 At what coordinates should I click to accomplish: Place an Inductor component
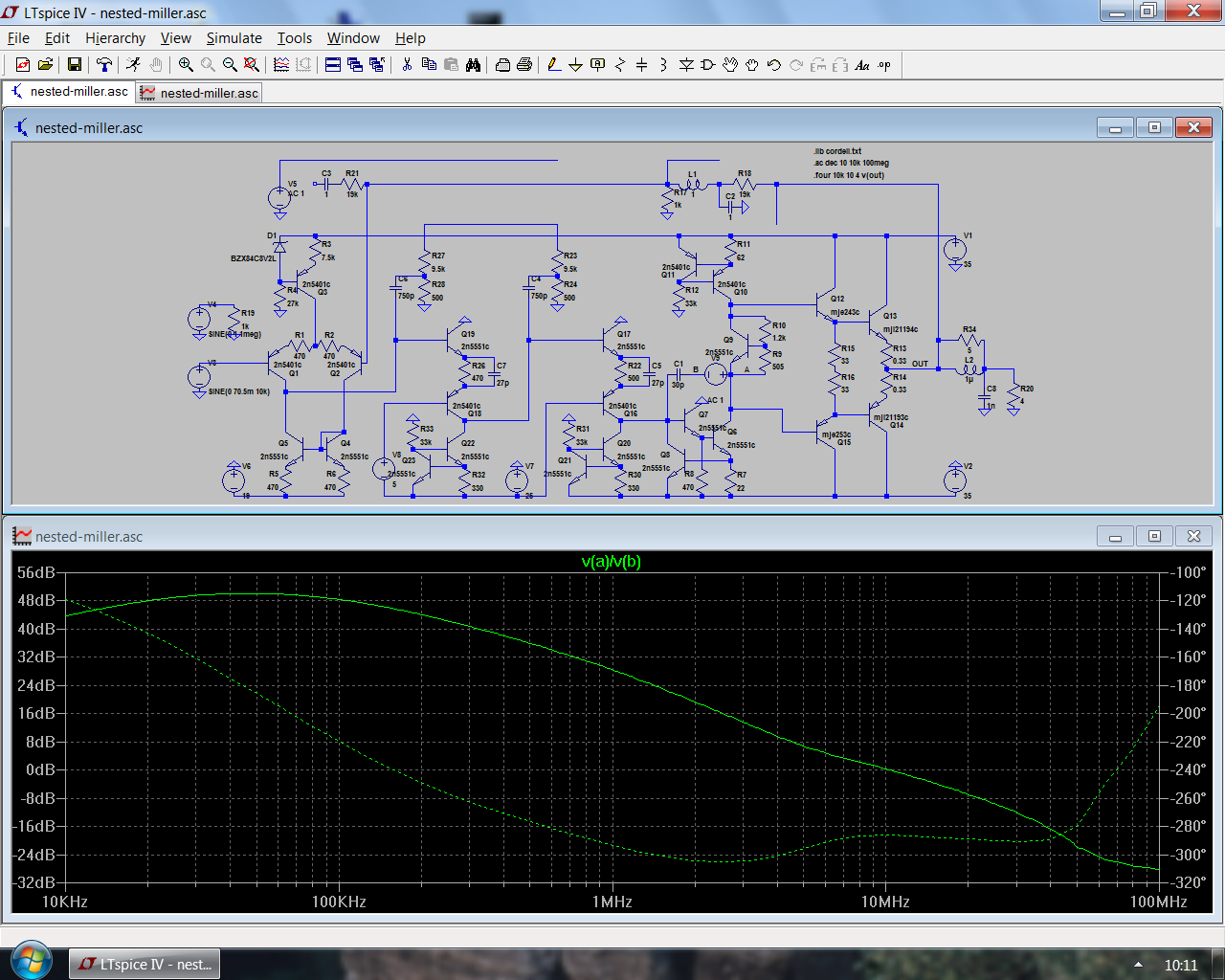[x=664, y=65]
